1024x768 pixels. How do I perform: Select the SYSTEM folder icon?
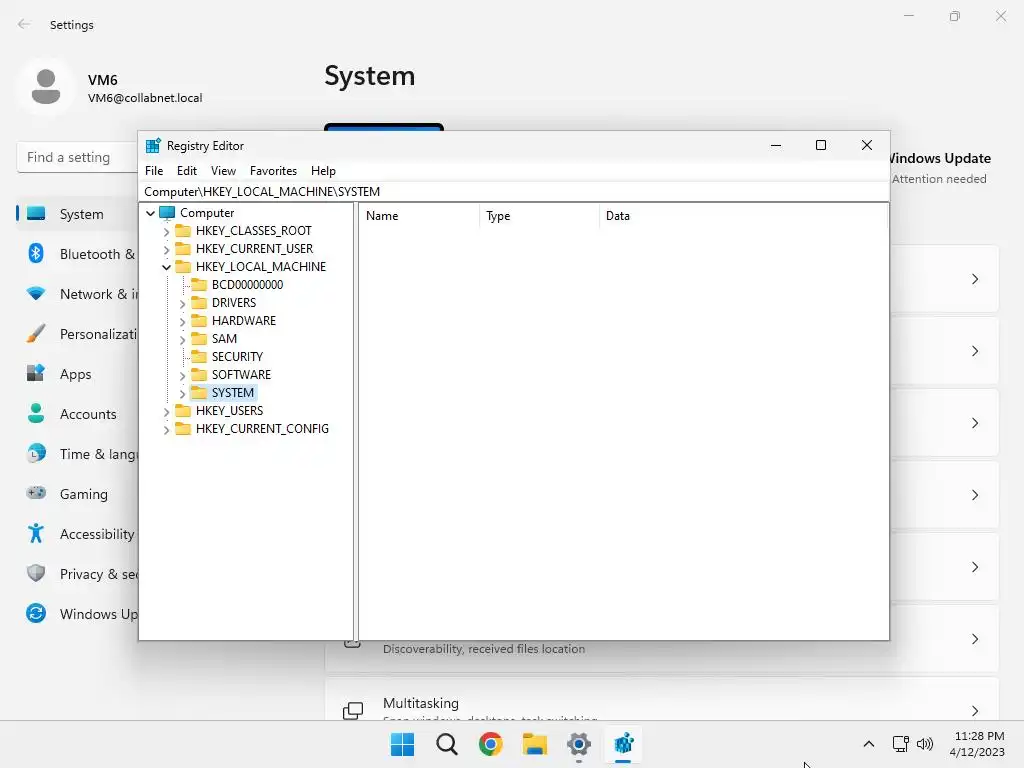pos(199,392)
